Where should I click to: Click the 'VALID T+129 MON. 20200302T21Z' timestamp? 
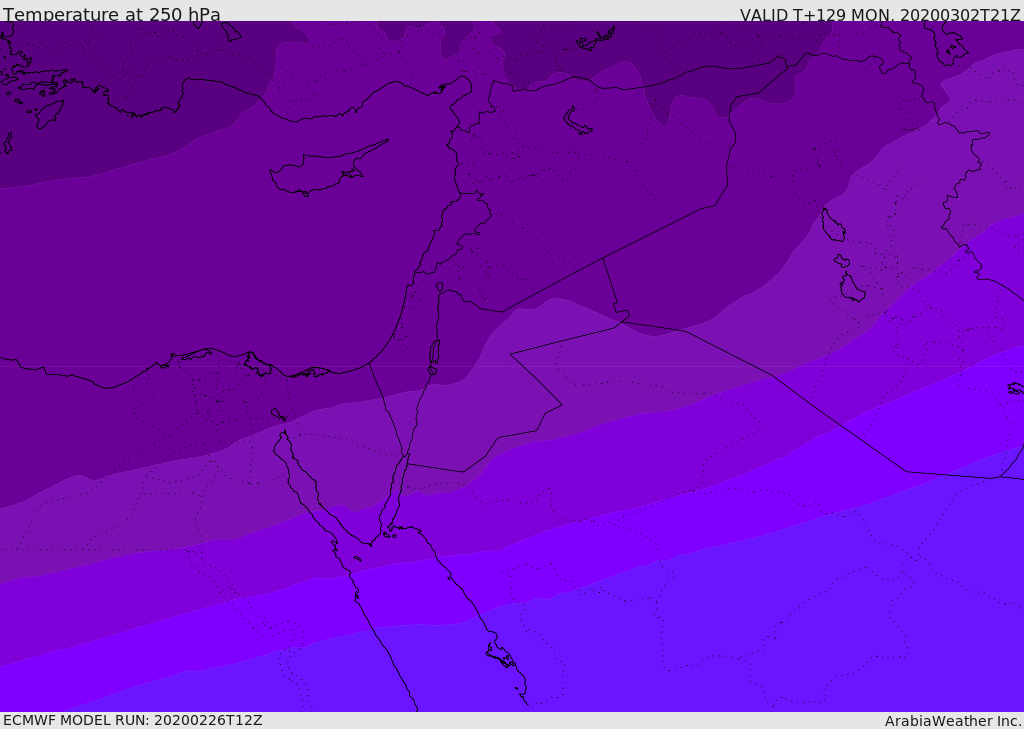(x=880, y=15)
